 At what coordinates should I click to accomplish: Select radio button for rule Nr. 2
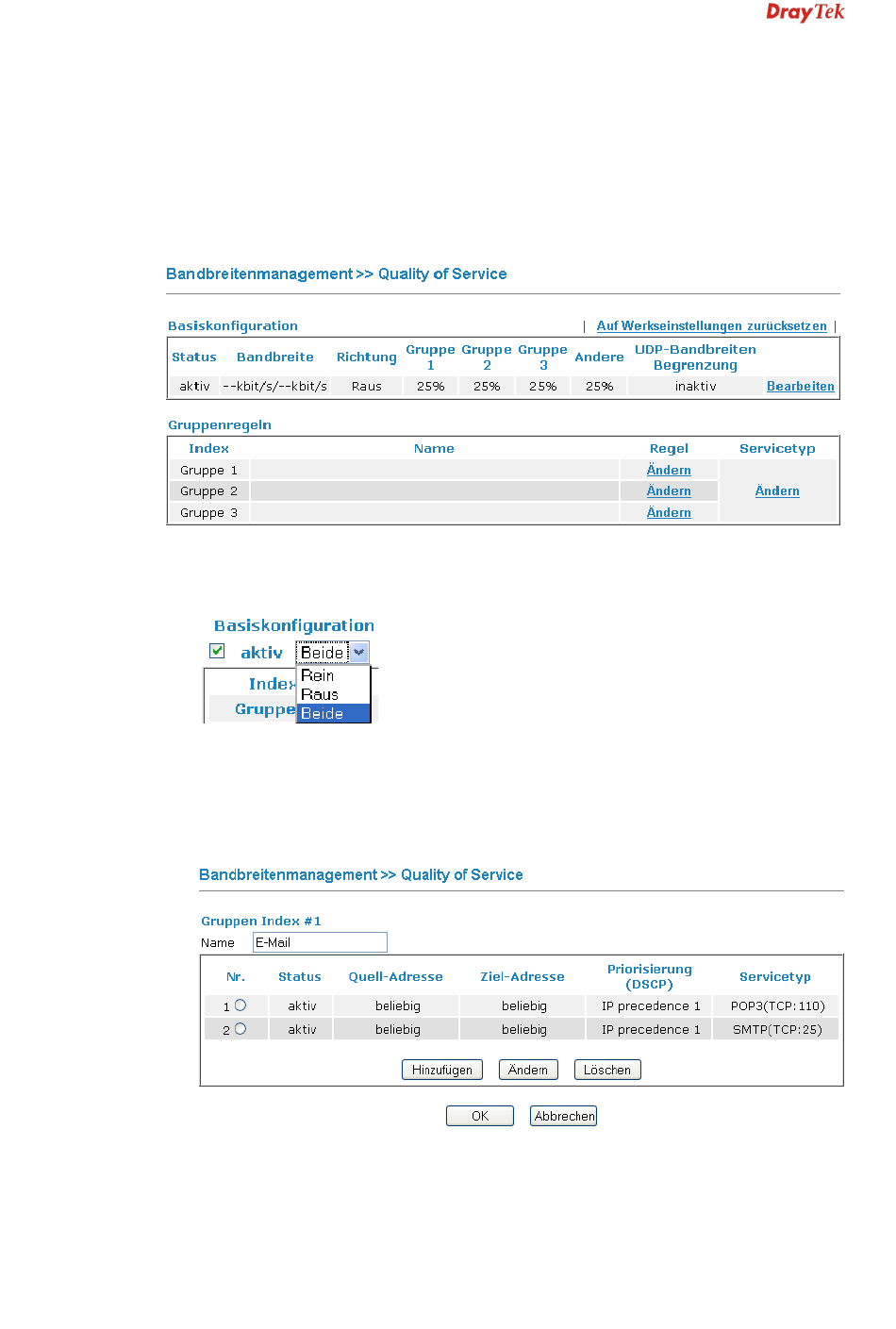[x=241, y=1029]
